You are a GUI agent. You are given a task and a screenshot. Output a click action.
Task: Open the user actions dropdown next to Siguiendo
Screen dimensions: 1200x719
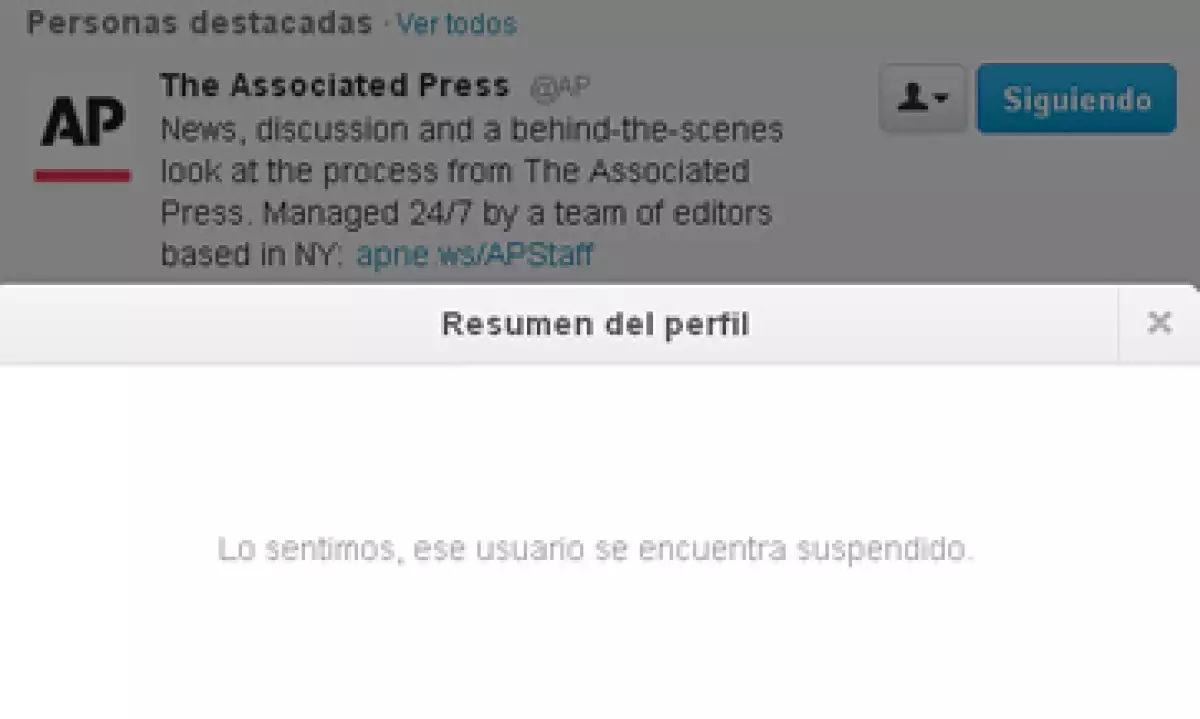click(922, 99)
